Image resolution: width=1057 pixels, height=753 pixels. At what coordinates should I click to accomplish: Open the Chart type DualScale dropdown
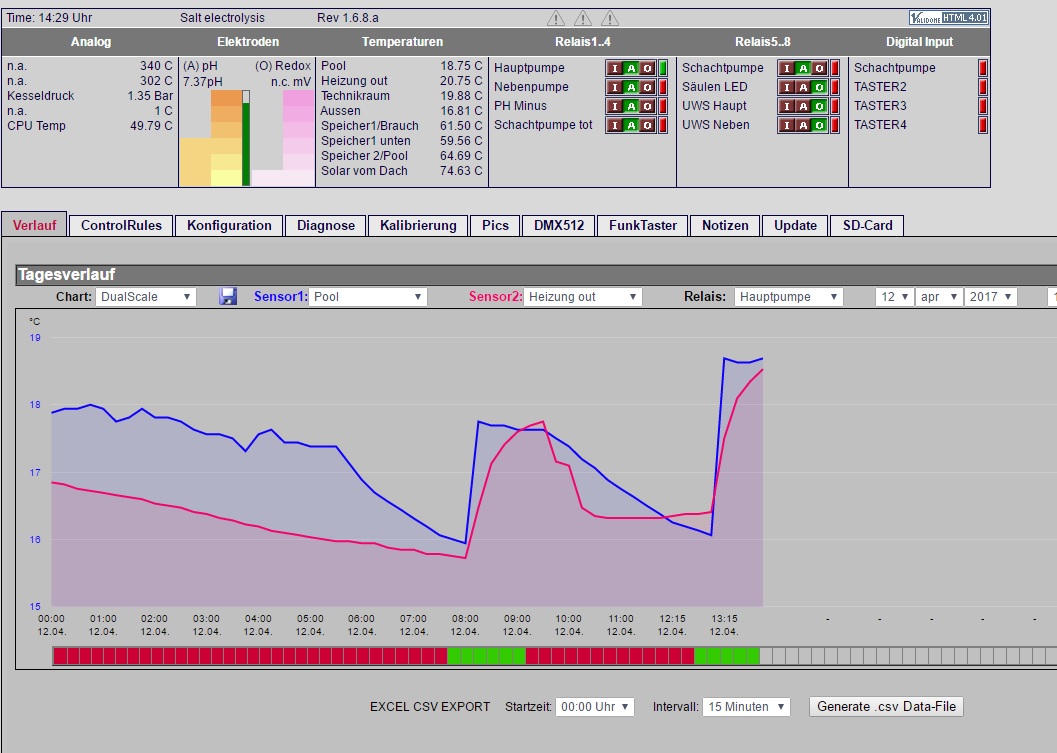tap(146, 297)
